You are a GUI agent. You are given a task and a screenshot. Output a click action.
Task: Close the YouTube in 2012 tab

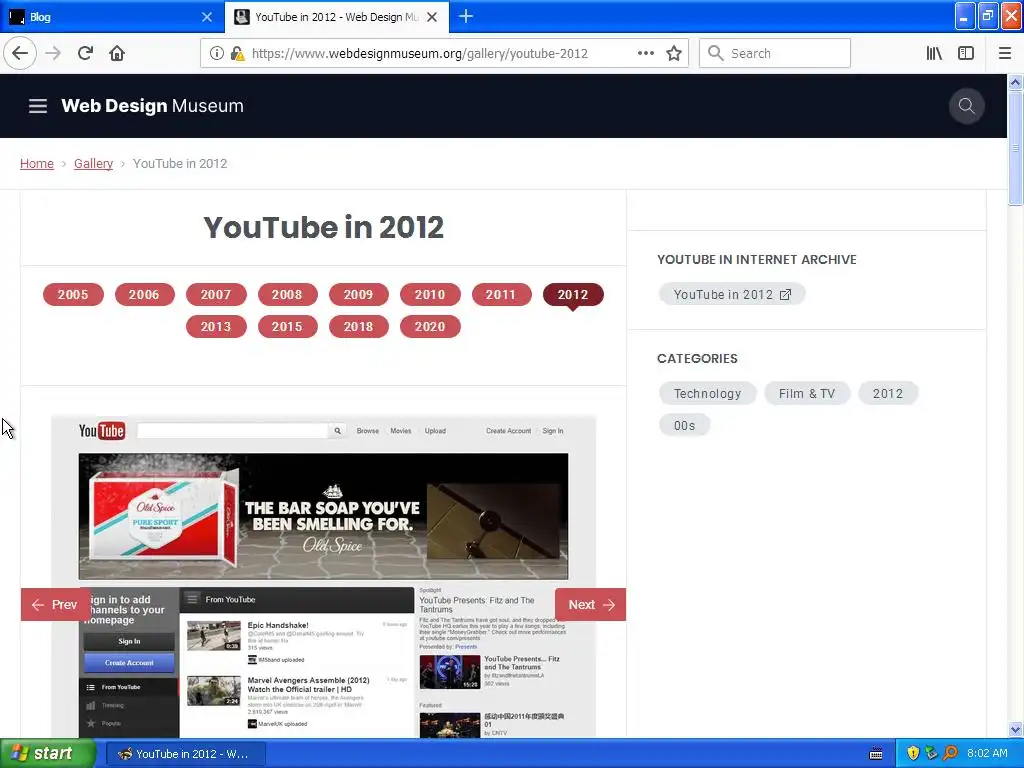tap(432, 17)
